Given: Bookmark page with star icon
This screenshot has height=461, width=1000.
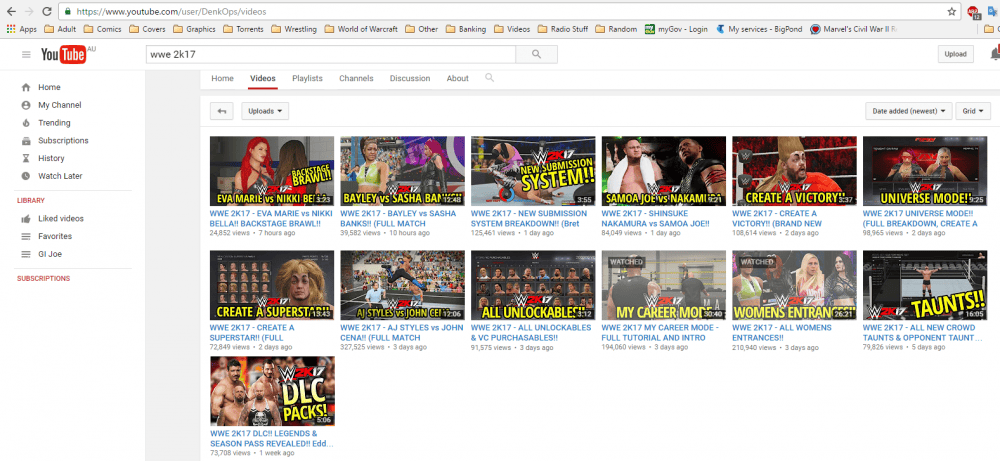Looking at the screenshot, I should click(952, 11).
